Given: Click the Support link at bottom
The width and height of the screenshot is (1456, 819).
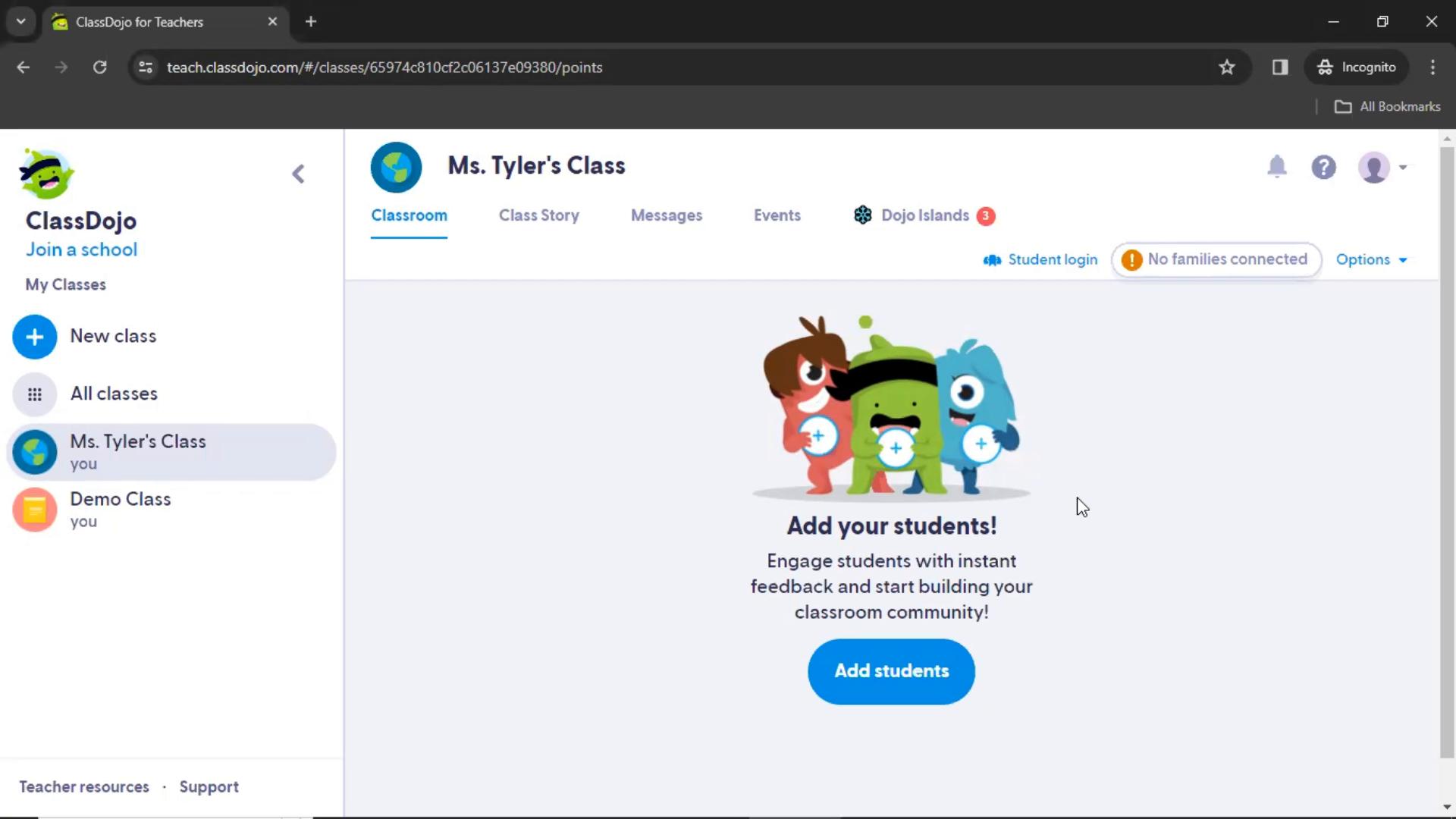Looking at the screenshot, I should click(209, 787).
